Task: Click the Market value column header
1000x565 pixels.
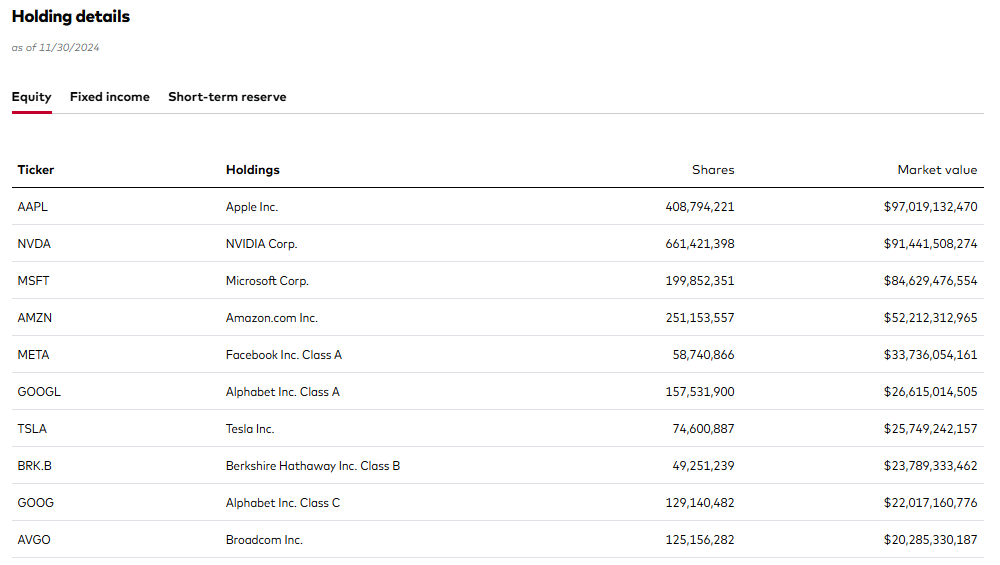Action: click(x=937, y=170)
